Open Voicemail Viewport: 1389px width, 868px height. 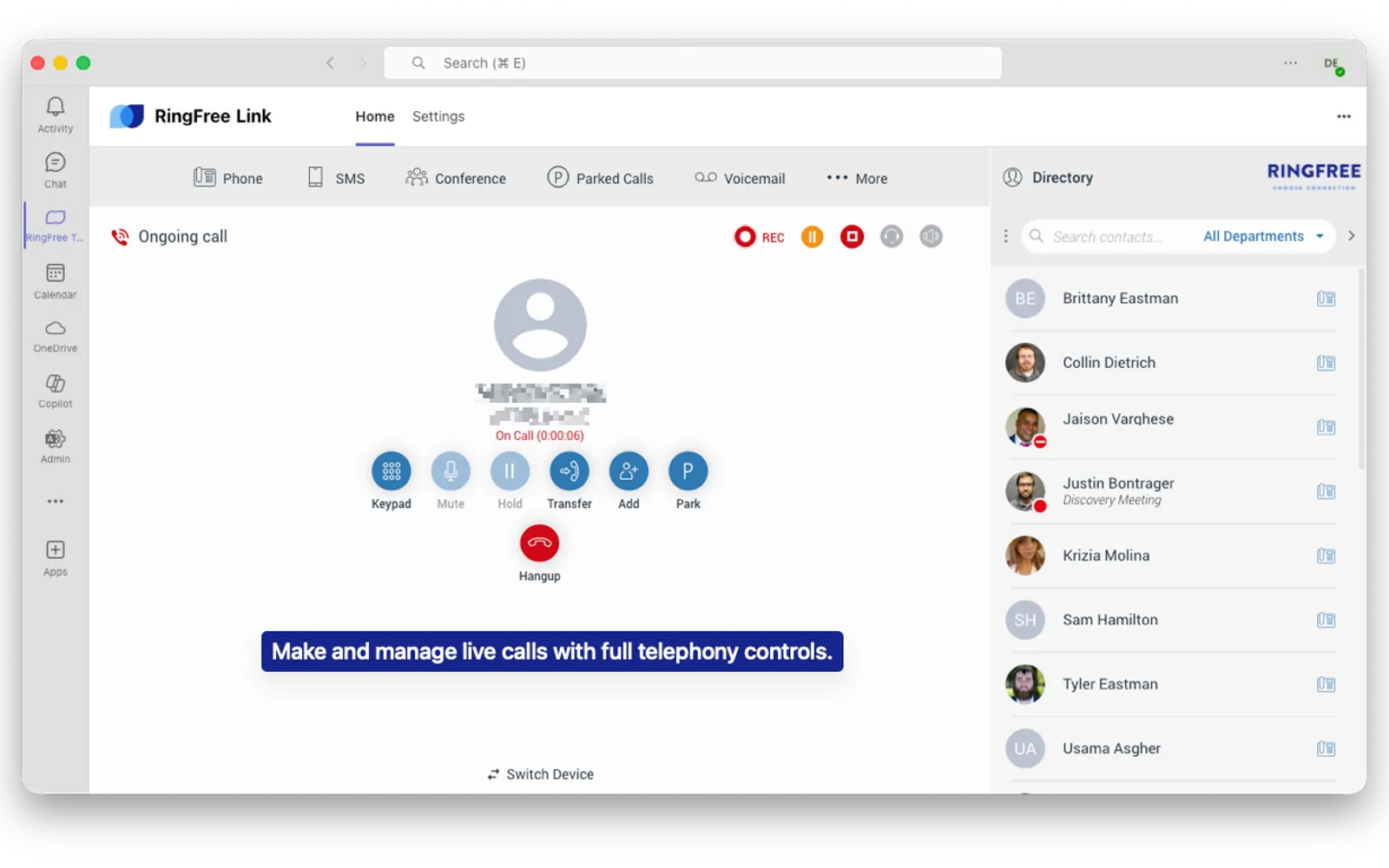(x=740, y=178)
